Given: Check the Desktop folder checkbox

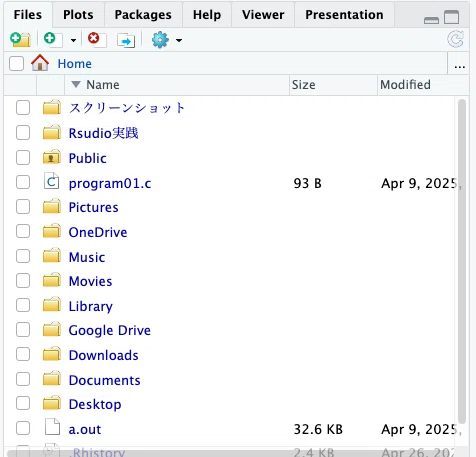Looking at the screenshot, I should [x=23, y=403].
